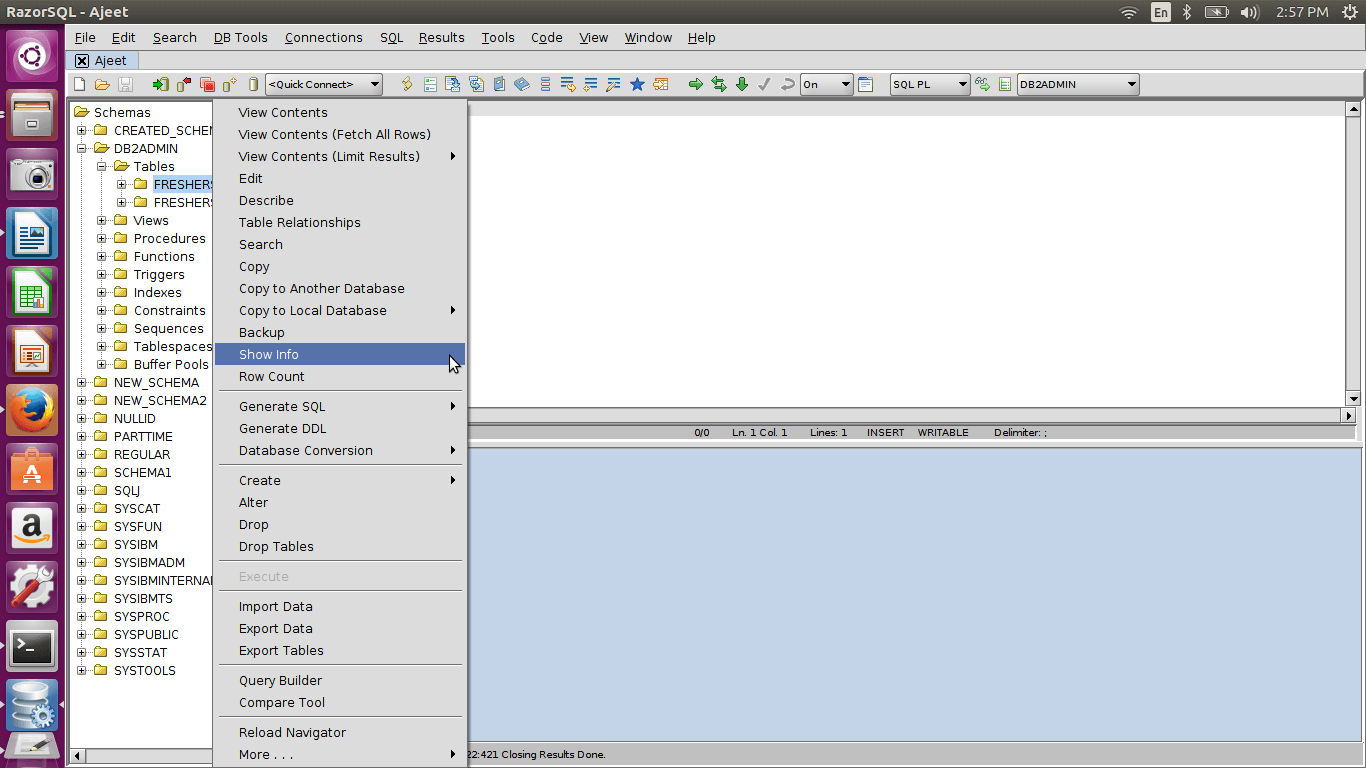This screenshot has height=768, width=1366.
Task: Choose Row Count in the context menu
Action: (340, 377)
